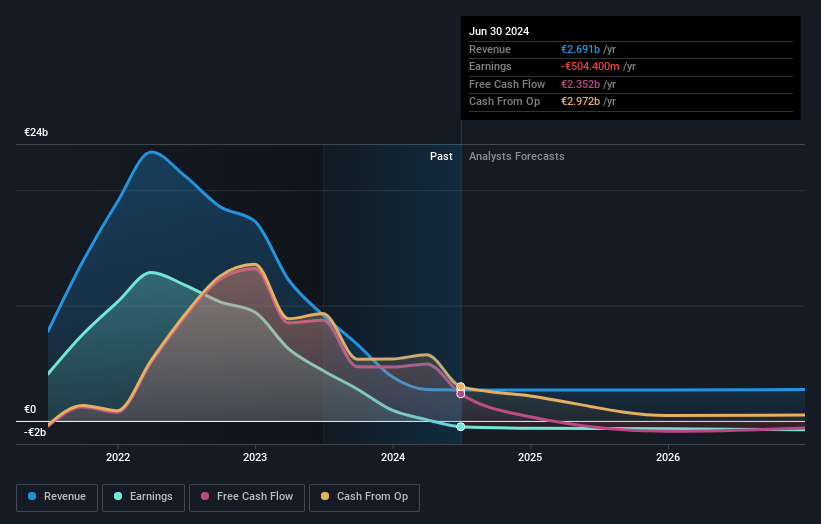Click the 2026 x-axis label
This screenshot has width=821, height=524.
[x=668, y=458]
